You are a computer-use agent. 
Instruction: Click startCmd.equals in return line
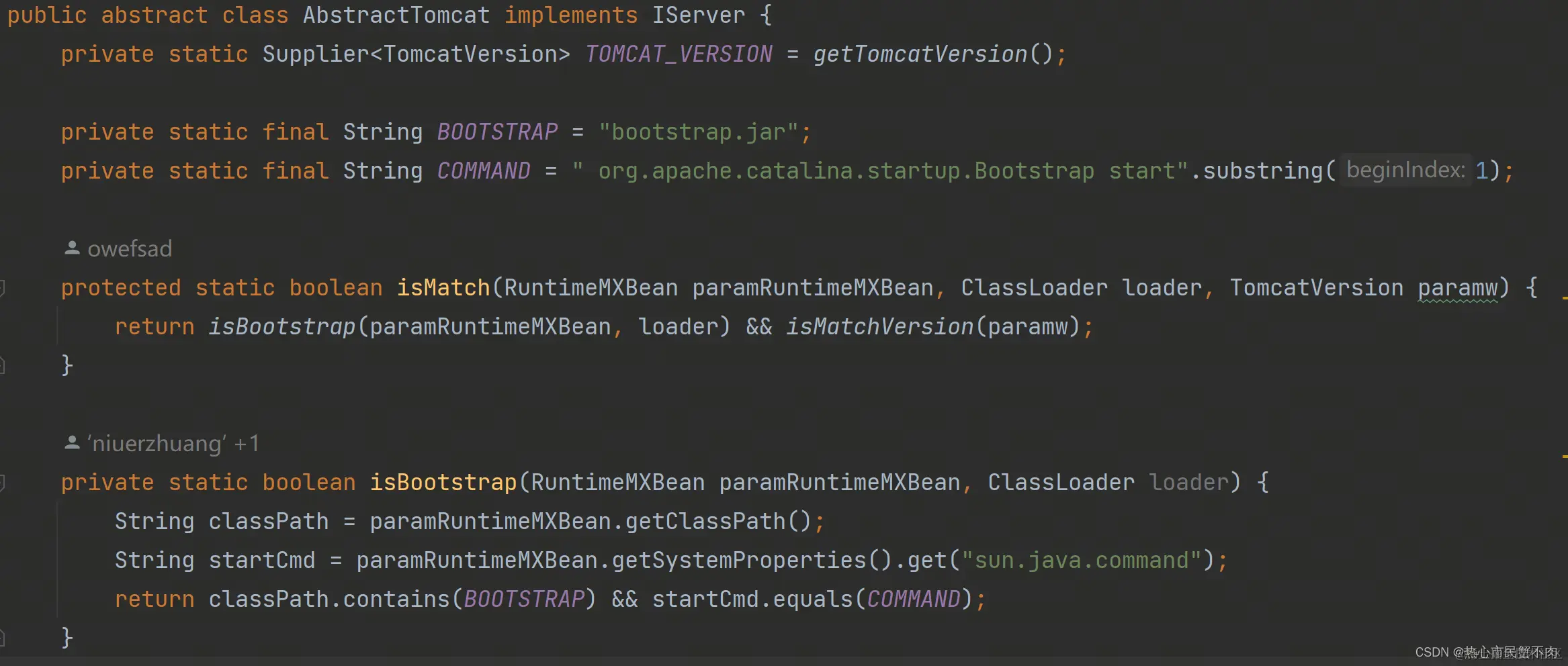coord(752,599)
